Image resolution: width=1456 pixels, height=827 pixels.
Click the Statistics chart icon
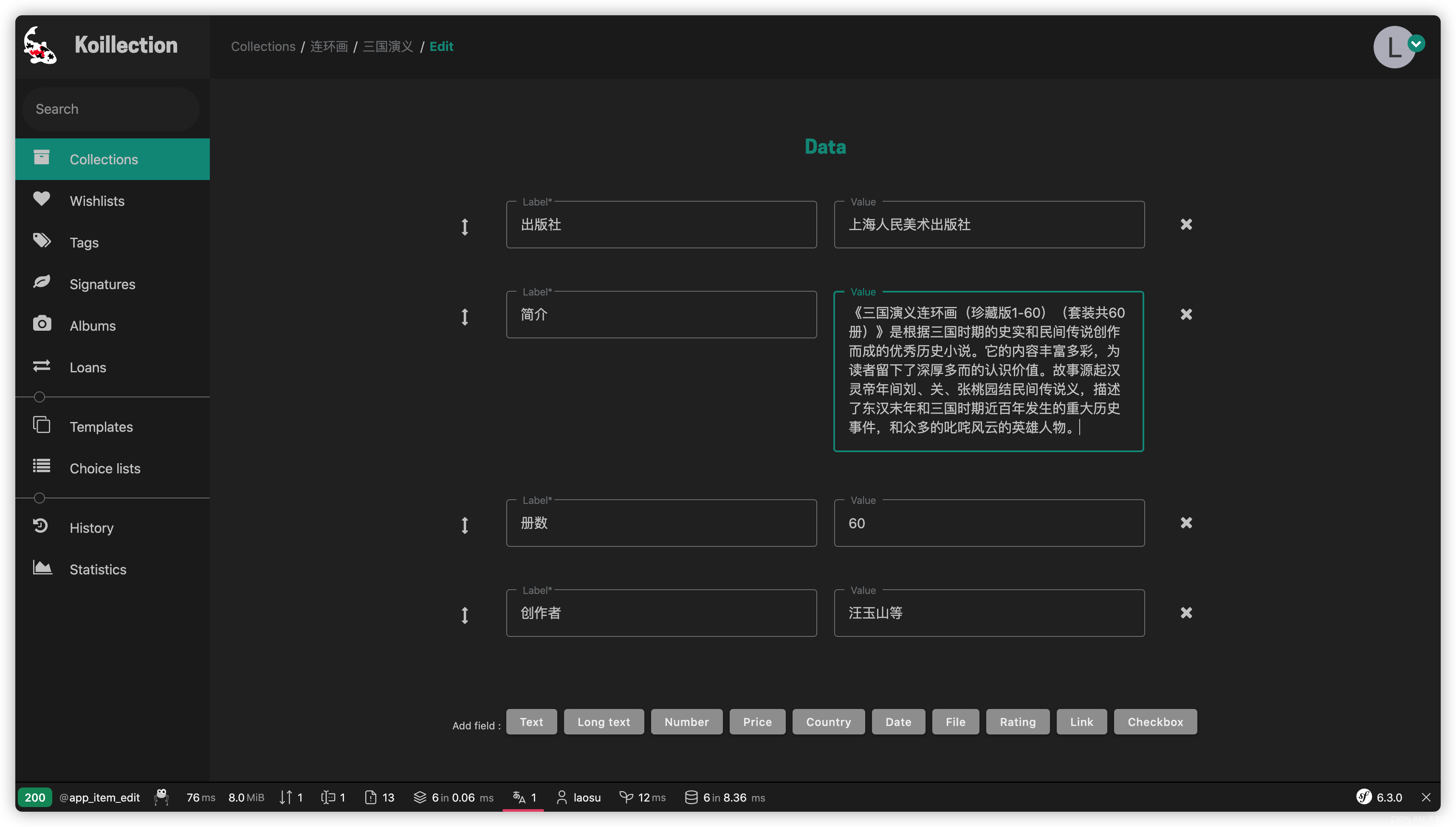40,569
